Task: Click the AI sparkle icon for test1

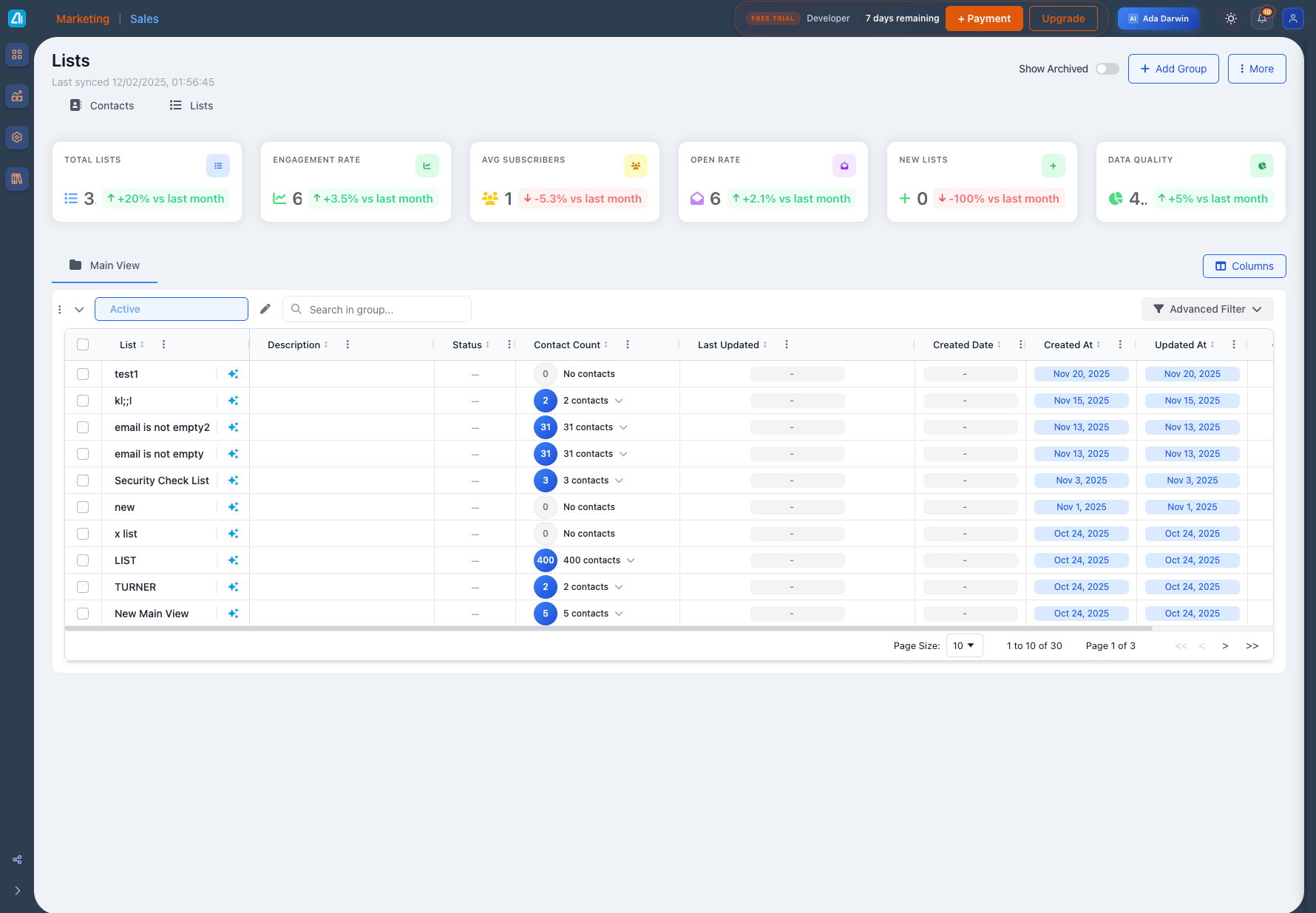Action: click(233, 374)
